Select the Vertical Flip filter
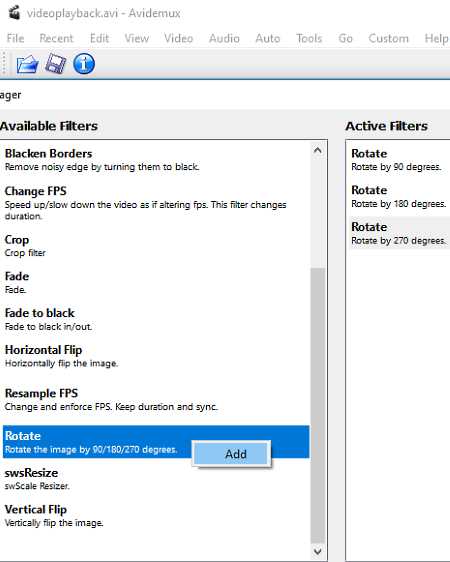 tap(156, 516)
